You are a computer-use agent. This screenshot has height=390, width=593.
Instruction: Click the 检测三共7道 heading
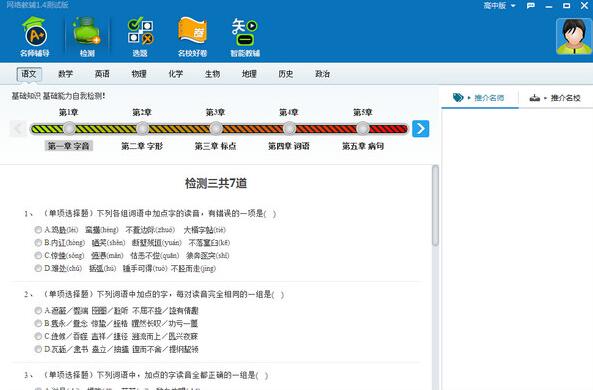(x=216, y=183)
